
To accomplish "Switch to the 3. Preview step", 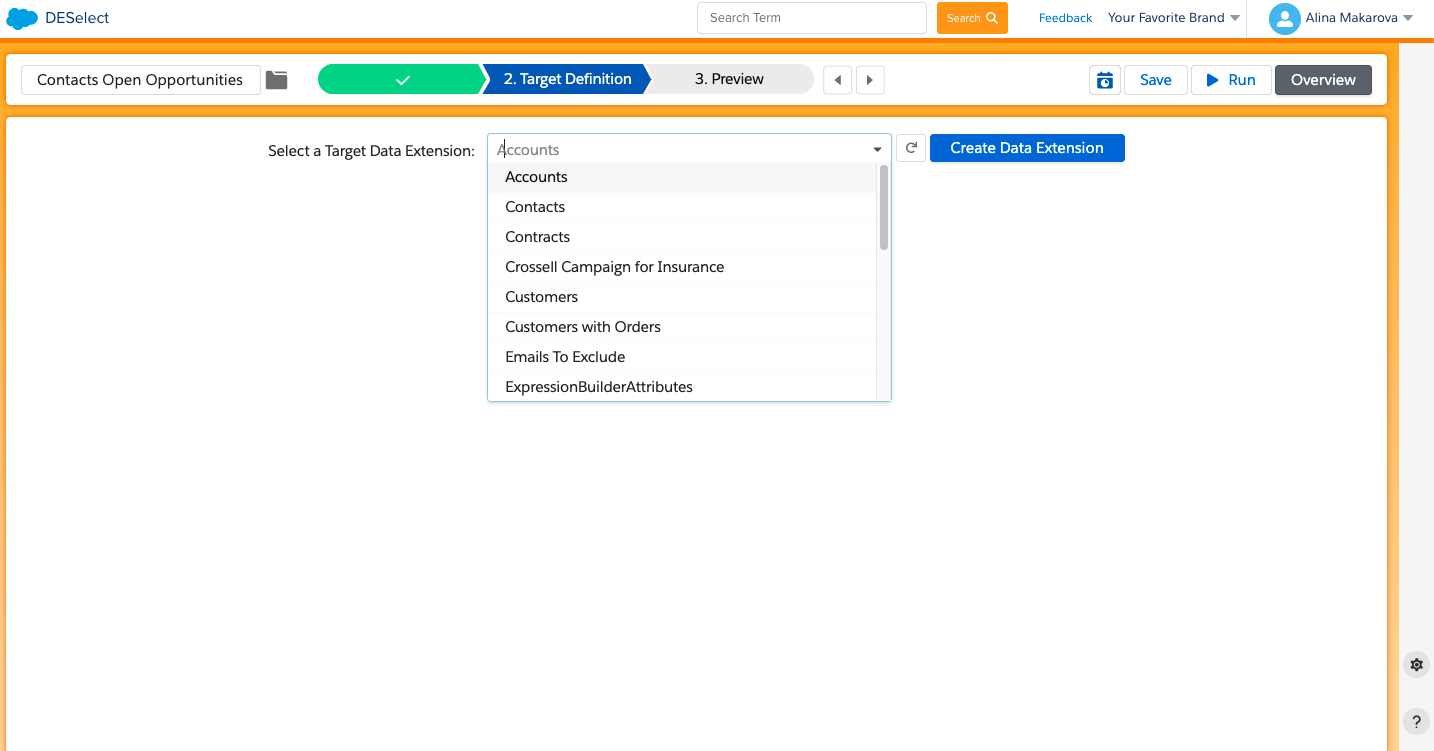I will pyautogui.click(x=729, y=79).
